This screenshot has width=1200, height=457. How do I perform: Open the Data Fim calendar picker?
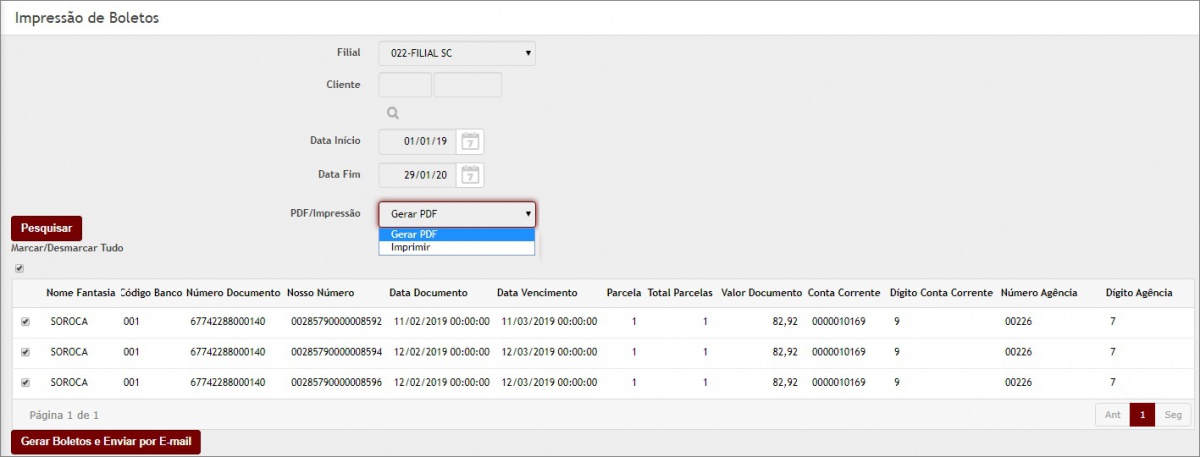click(x=470, y=174)
